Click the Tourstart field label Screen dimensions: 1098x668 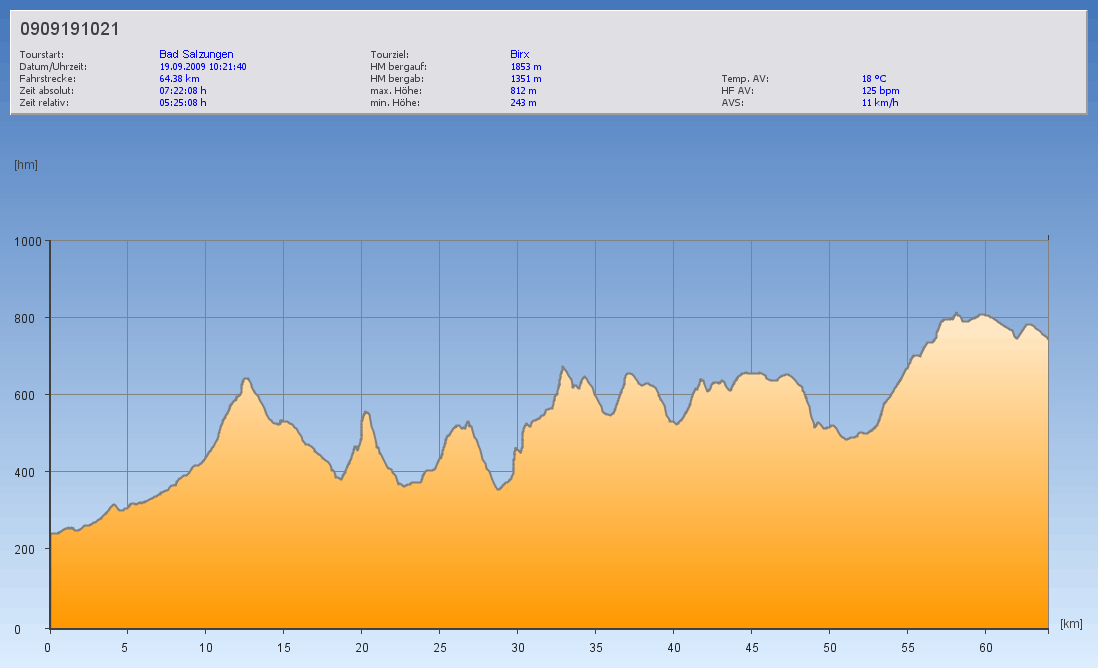click(x=42, y=54)
